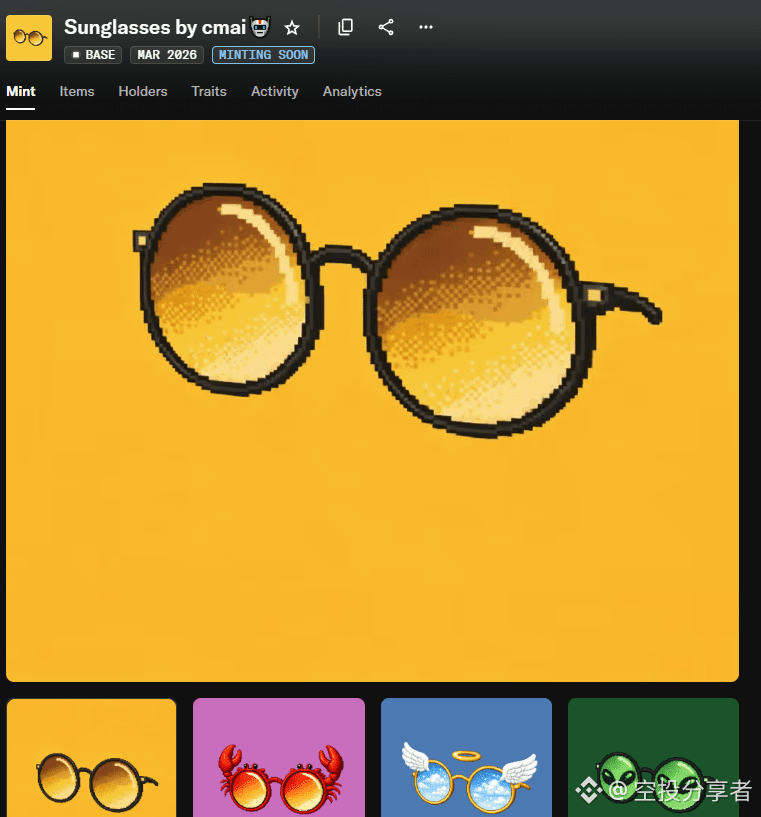
Task: Favorite the collection with the star icon
Action: tap(292, 28)
